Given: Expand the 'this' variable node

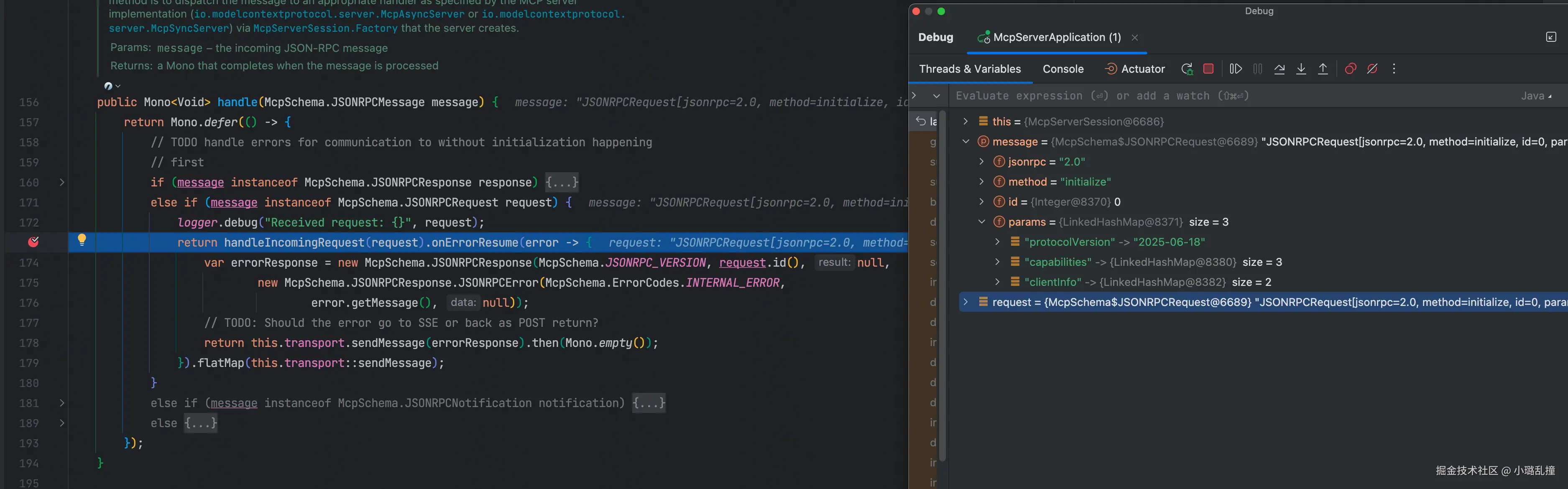Looking at the screenshot, I should [965, 121].
